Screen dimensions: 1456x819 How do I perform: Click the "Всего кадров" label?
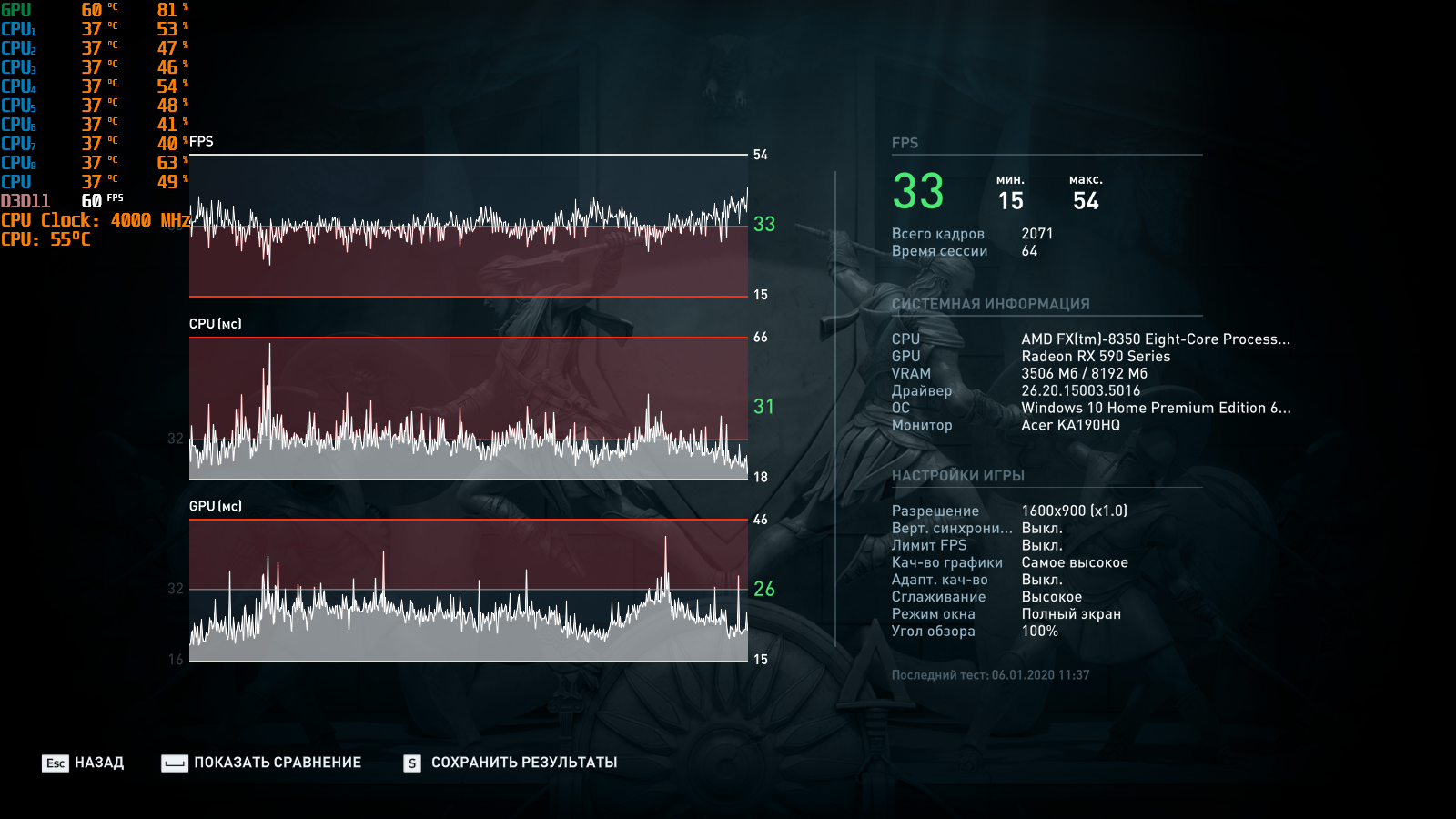(938, 234)
